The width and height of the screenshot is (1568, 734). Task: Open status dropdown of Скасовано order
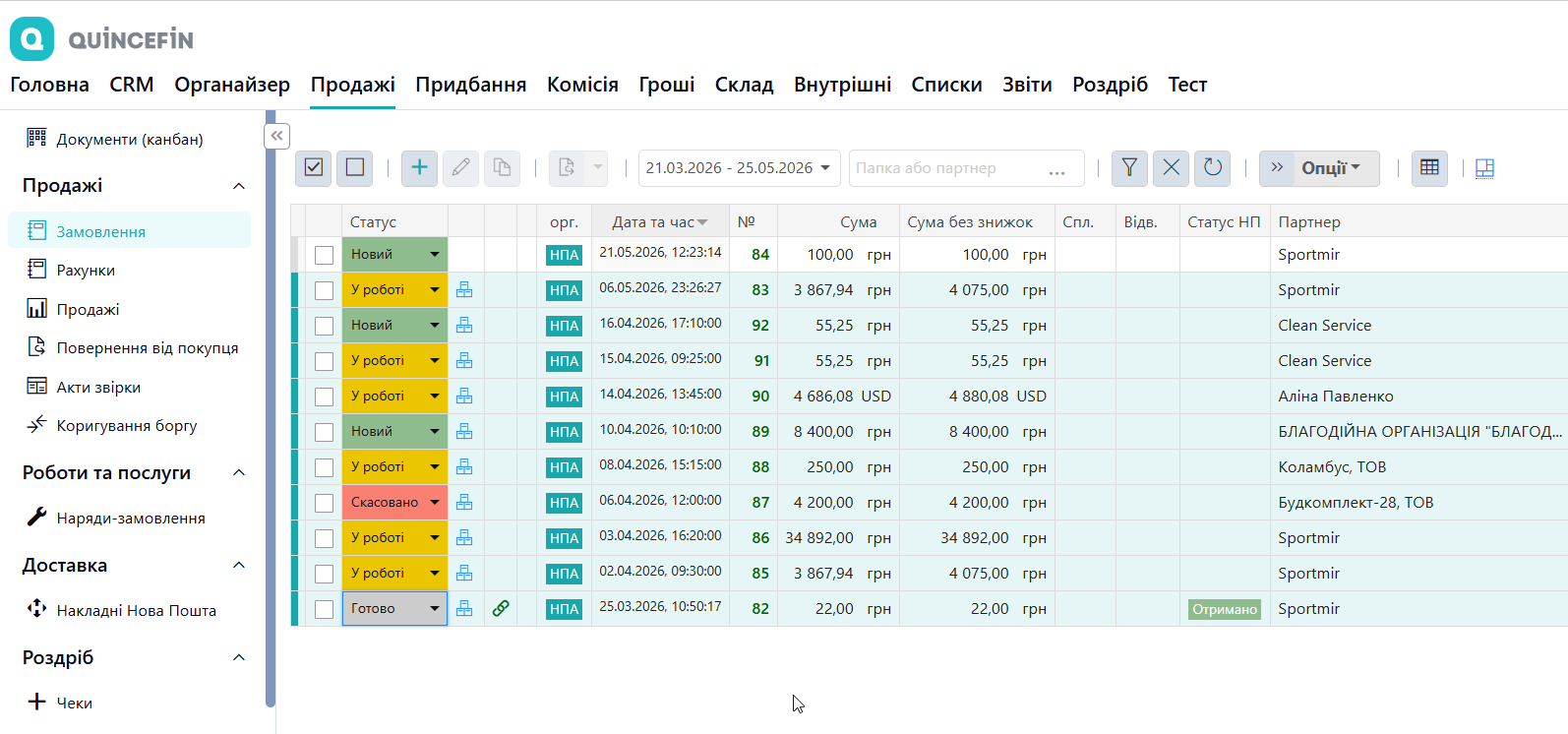tap(434, 503)
